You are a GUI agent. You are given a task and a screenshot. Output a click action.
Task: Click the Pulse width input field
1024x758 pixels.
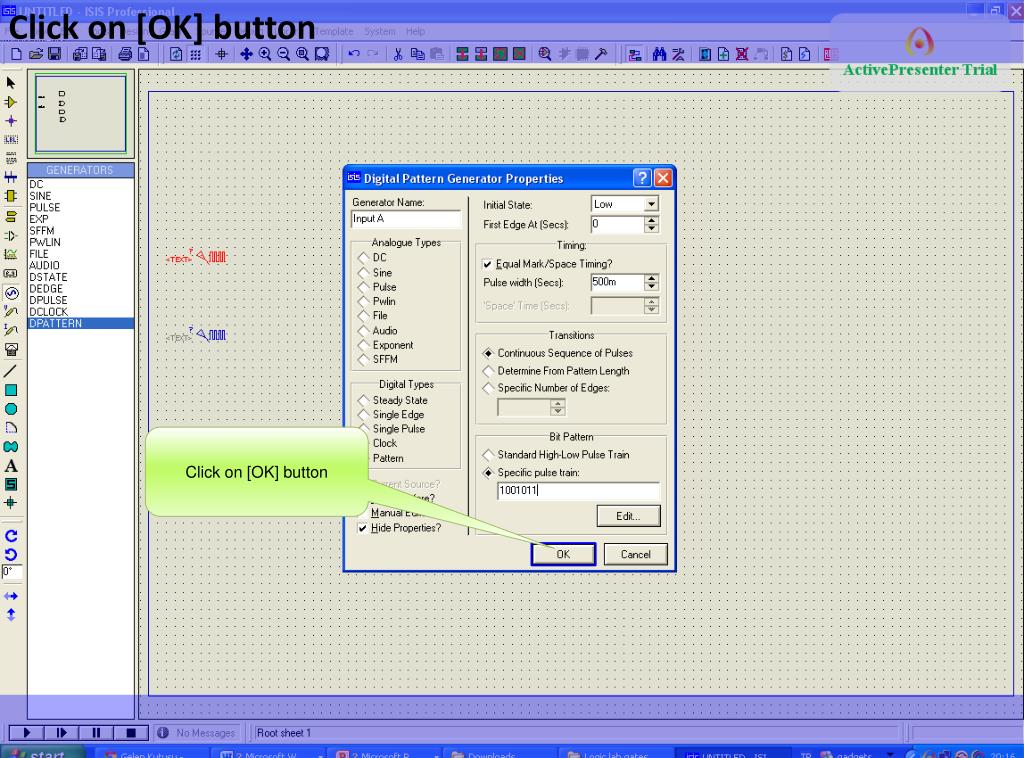[617, 282]
